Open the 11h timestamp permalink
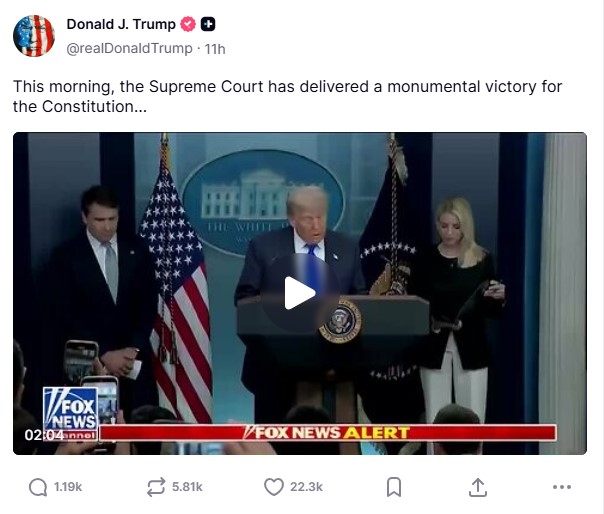The height and width of the screenshot is (514, 604). point(215,49)
